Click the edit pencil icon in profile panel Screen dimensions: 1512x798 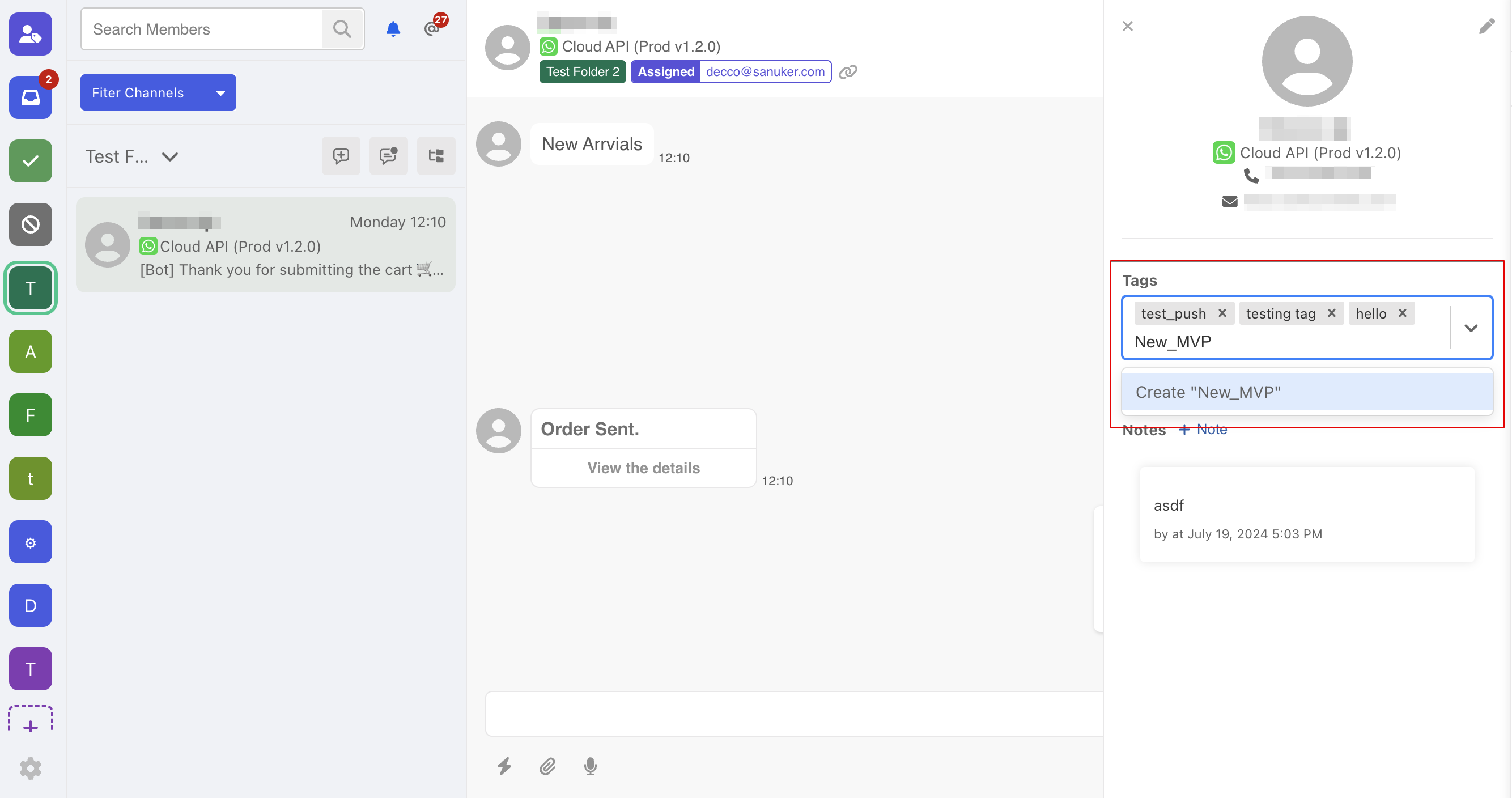1486,27
